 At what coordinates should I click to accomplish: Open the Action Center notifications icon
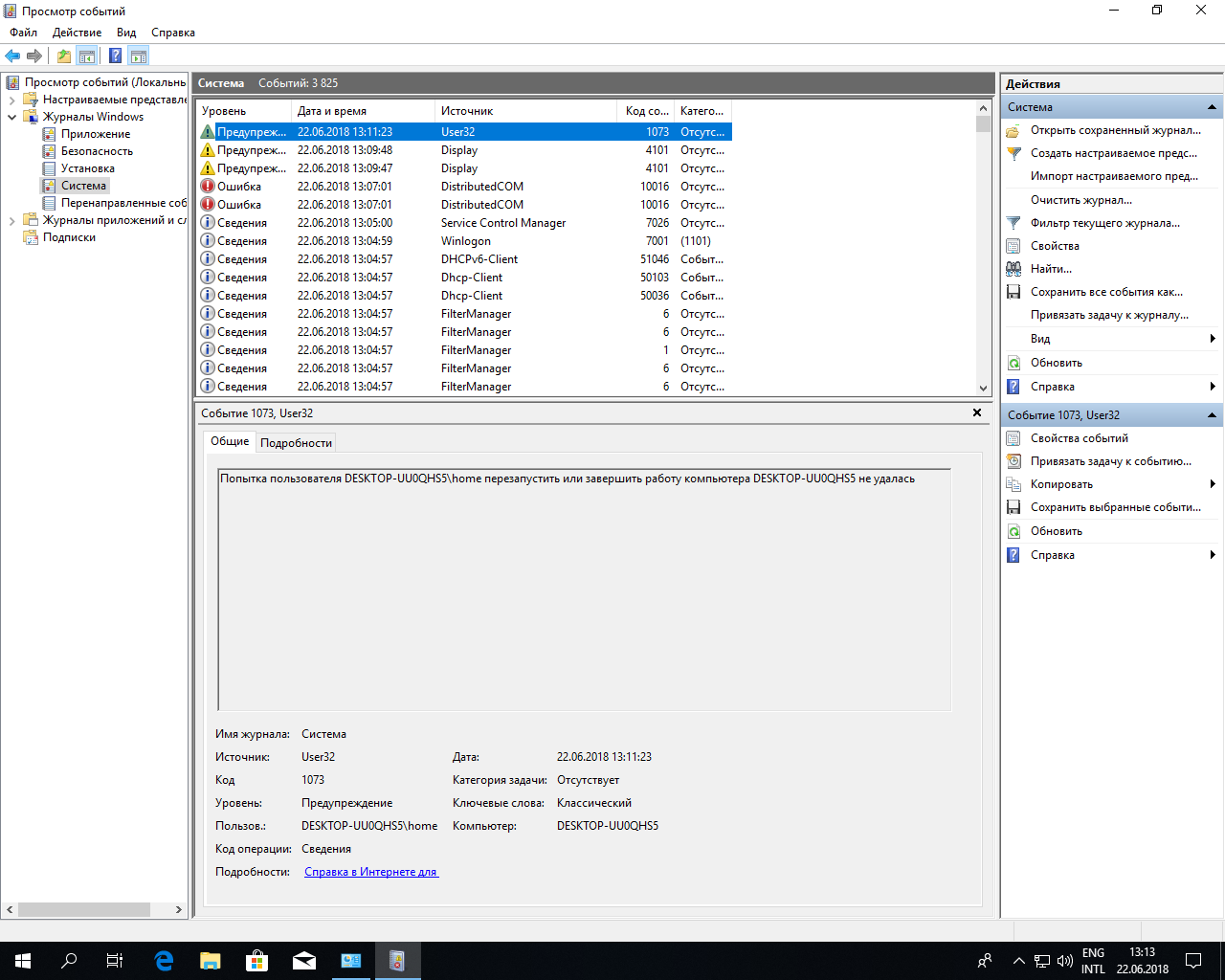1193,961
